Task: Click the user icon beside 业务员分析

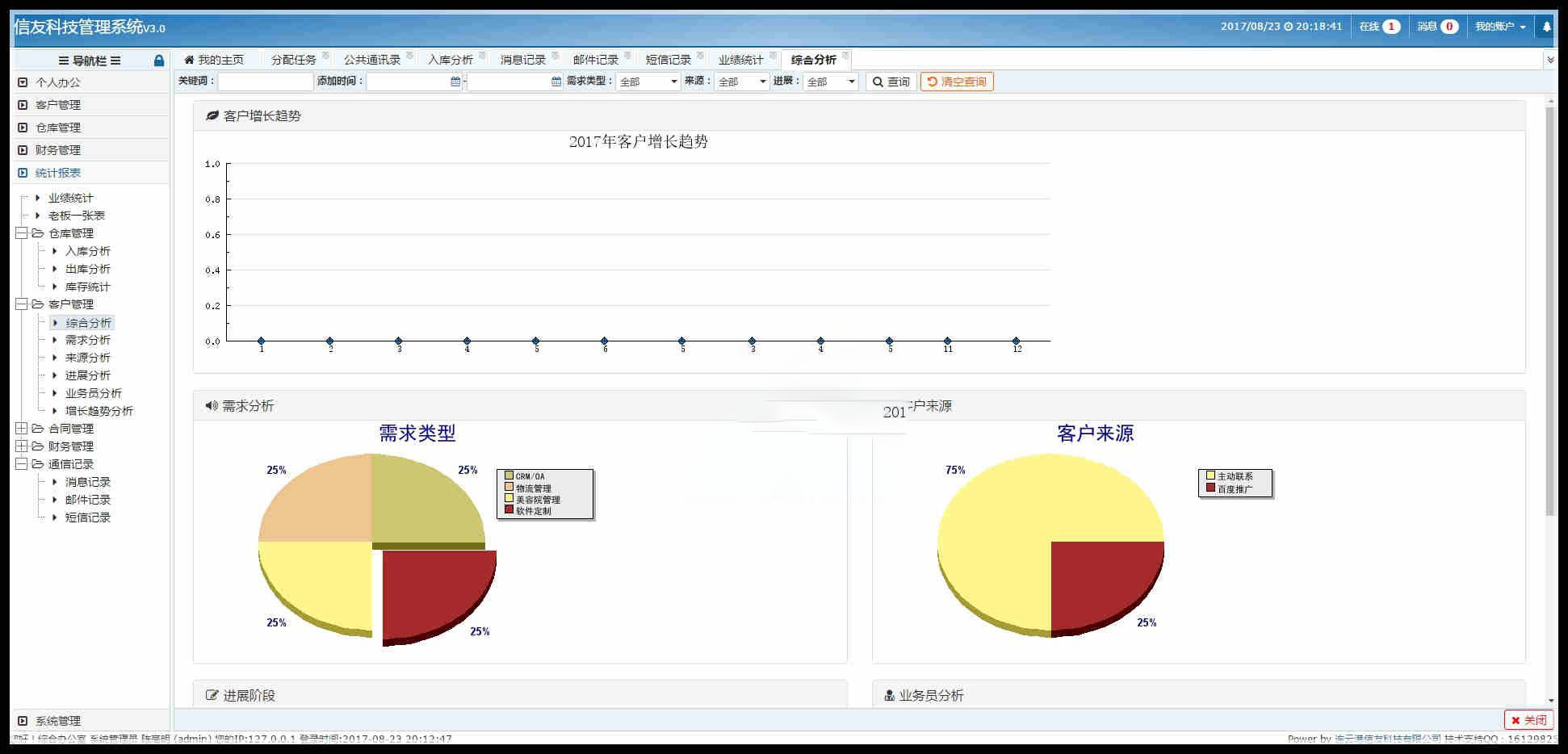Action: (x=890, y=695)
